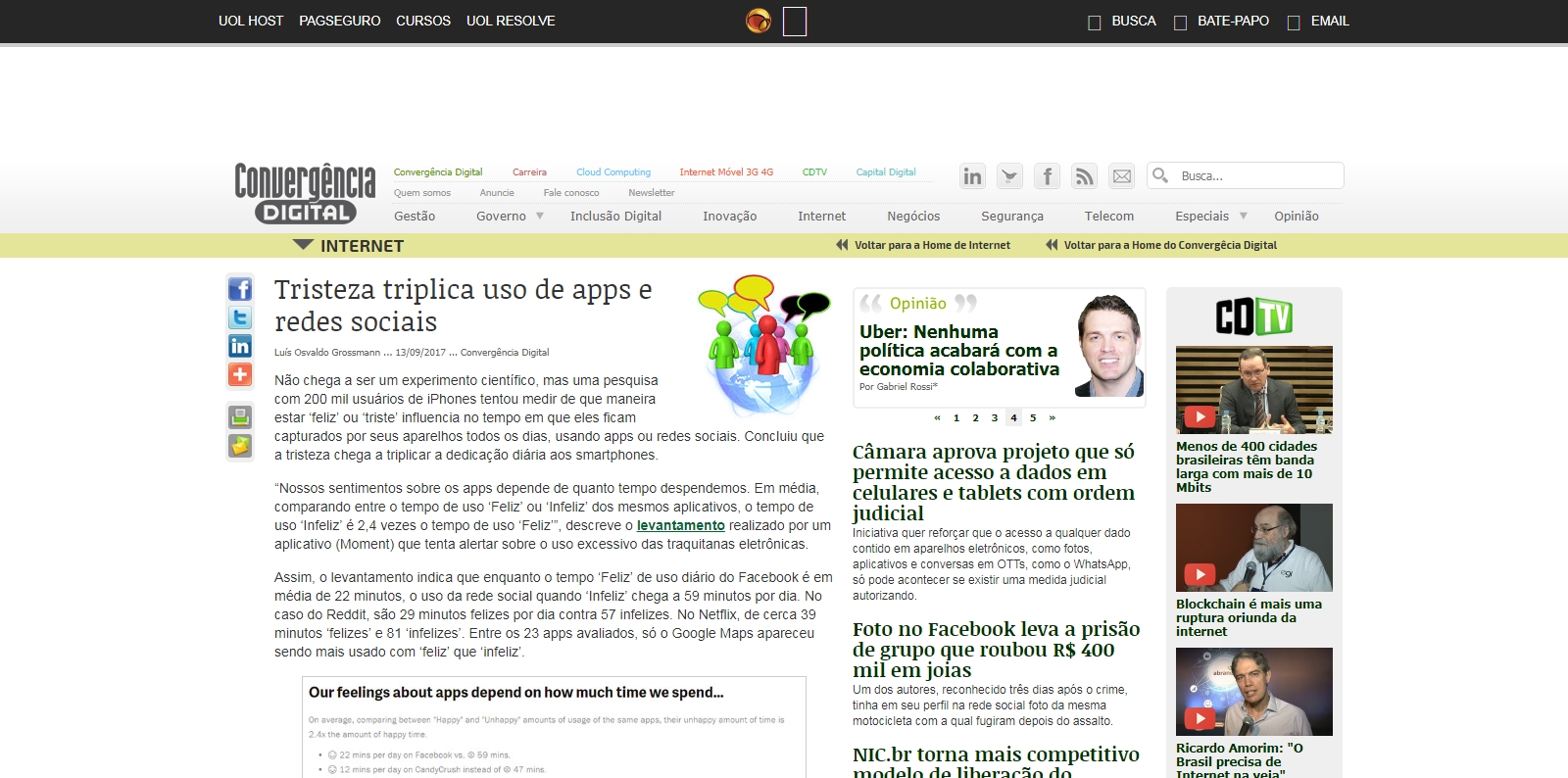Image resolution: width=1568 pixels, height=778 pixels.
Task: Click the Quem somos link
Action: (x=422, y=193)
